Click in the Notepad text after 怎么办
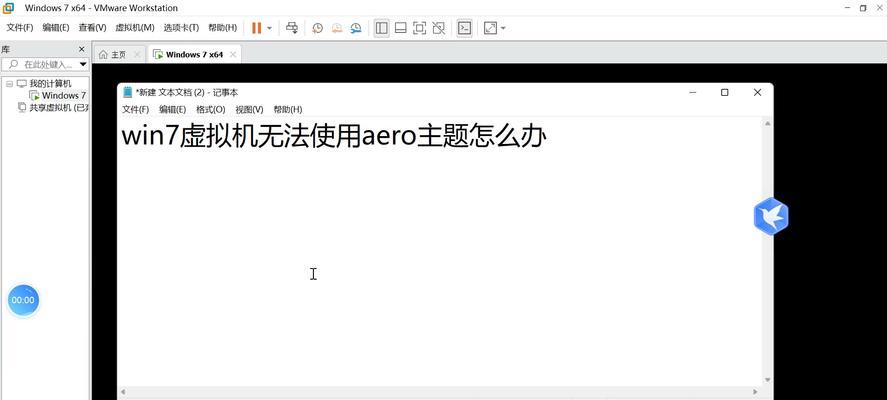 pyautogui.click(x=548, y=137)
